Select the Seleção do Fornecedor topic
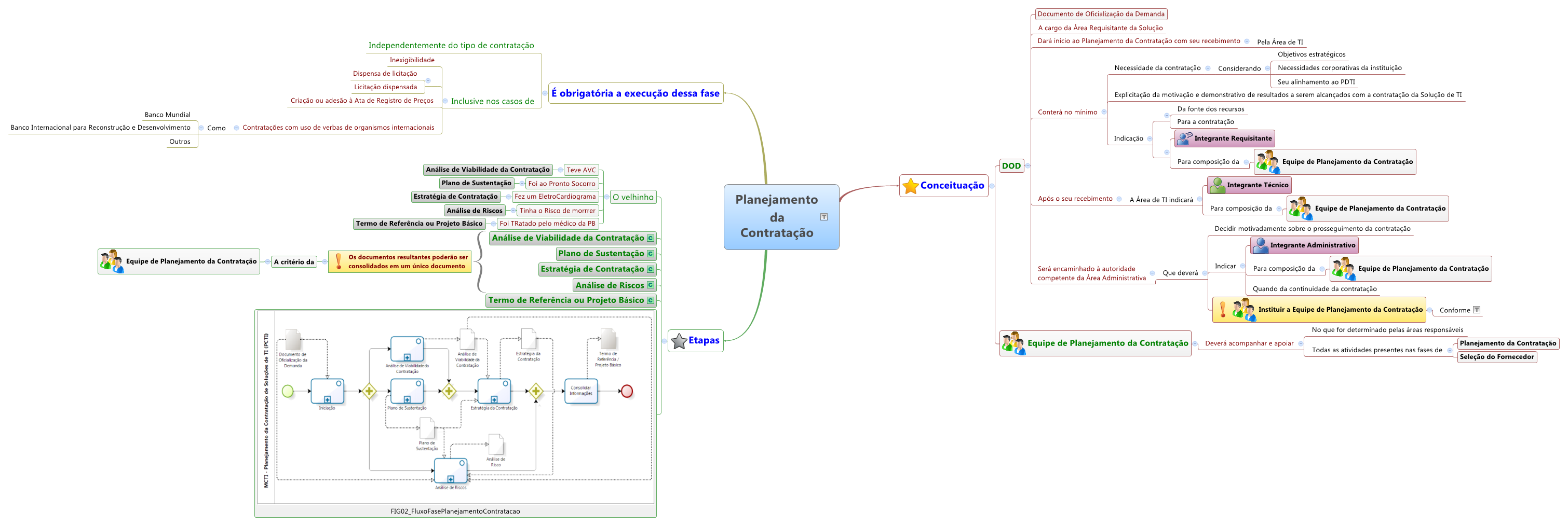The image size is (1568, 526). tap(1496, 357)
